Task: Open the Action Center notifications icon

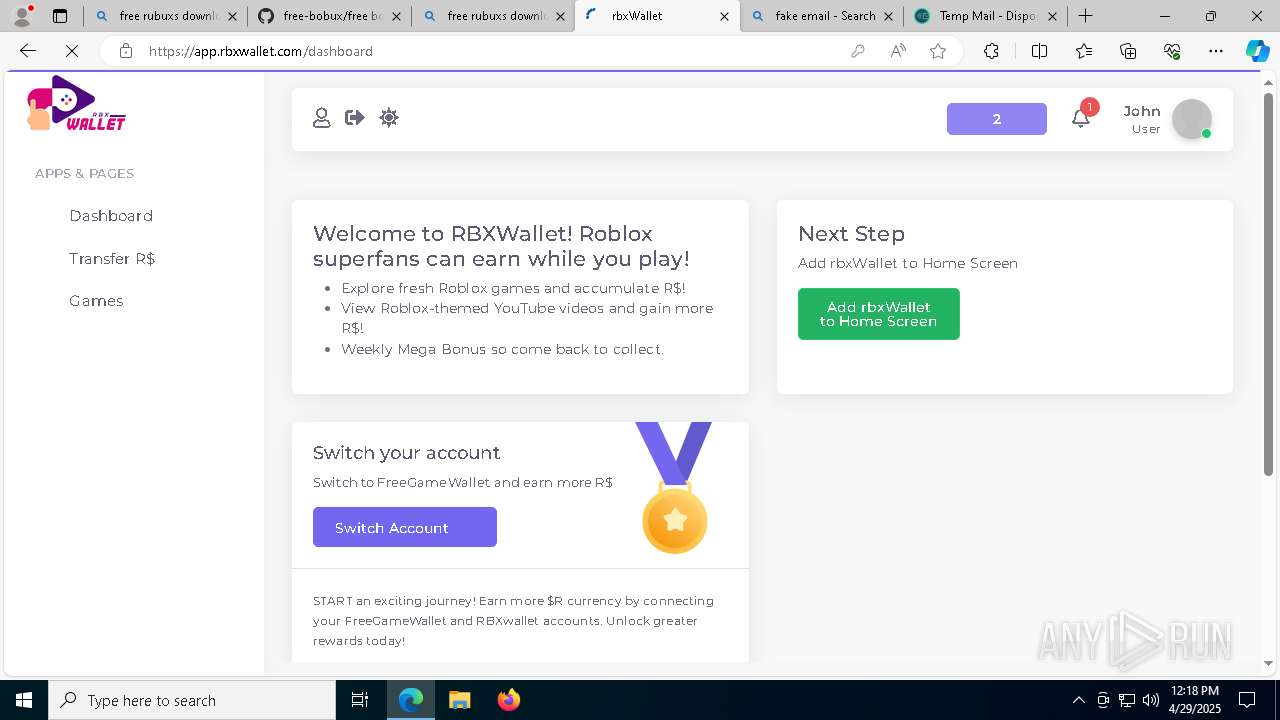Action: coord(1247,700)
